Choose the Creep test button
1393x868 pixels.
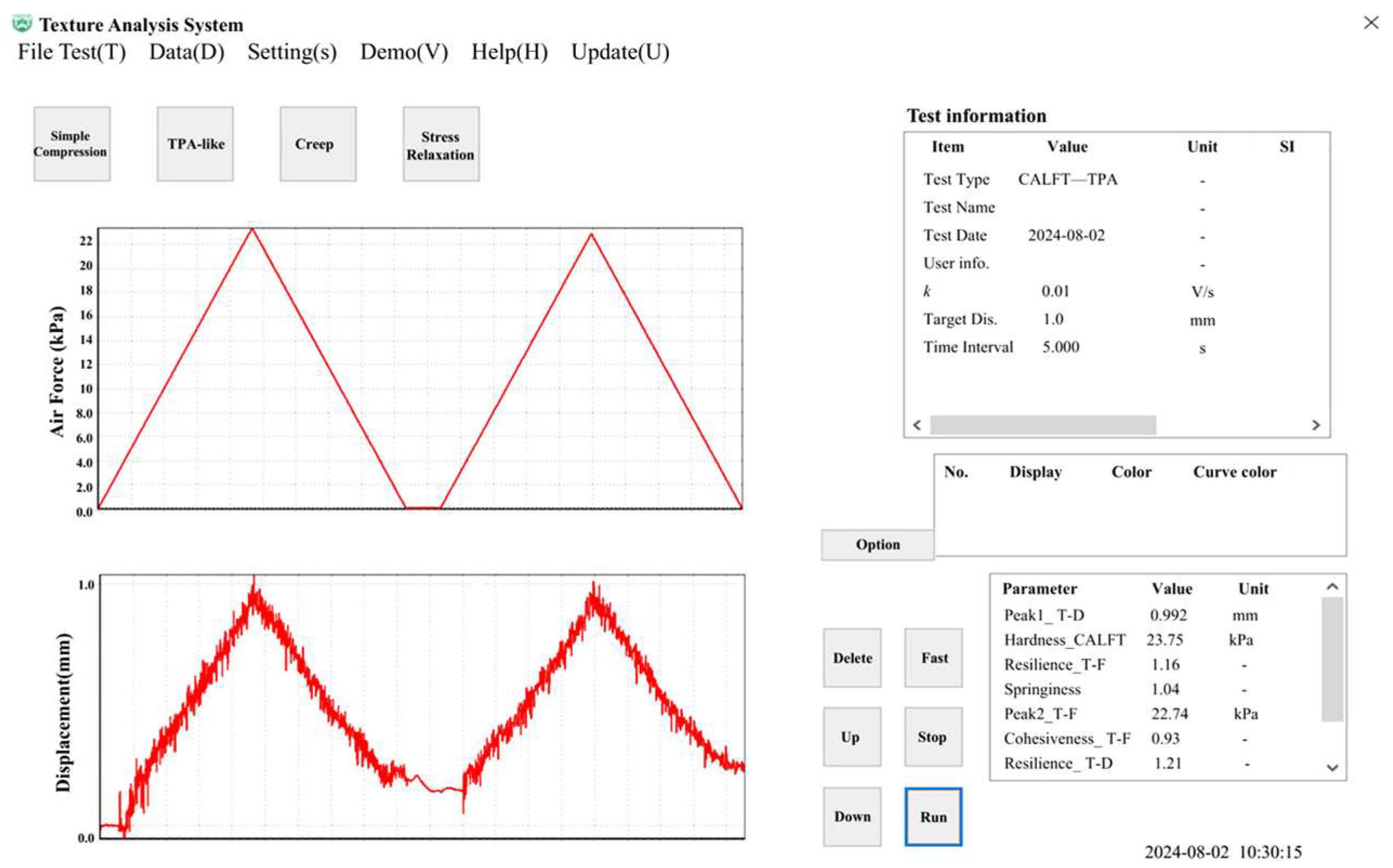[317, 144]
